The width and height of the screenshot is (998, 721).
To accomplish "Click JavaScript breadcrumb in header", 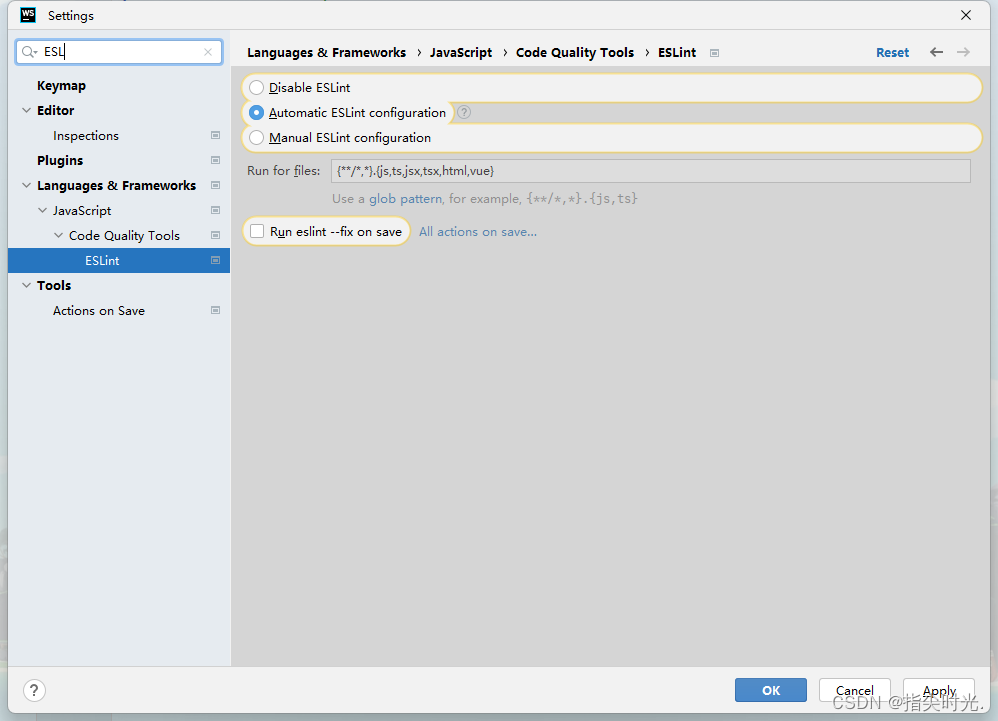I will coord(461,53).
